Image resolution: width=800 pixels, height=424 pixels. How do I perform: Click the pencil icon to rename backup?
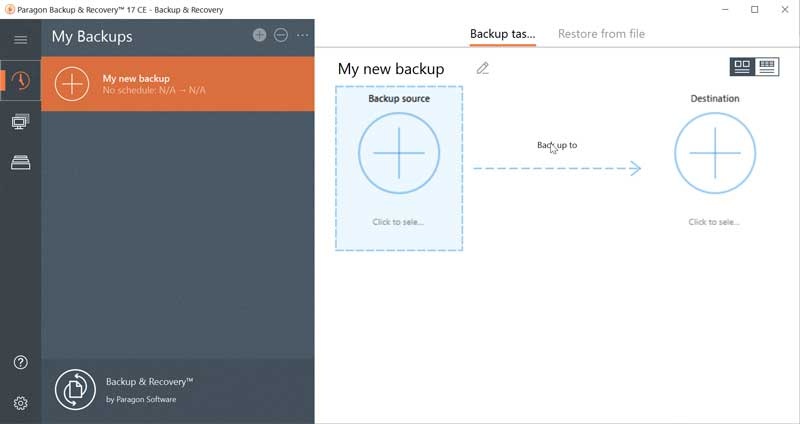483,68
